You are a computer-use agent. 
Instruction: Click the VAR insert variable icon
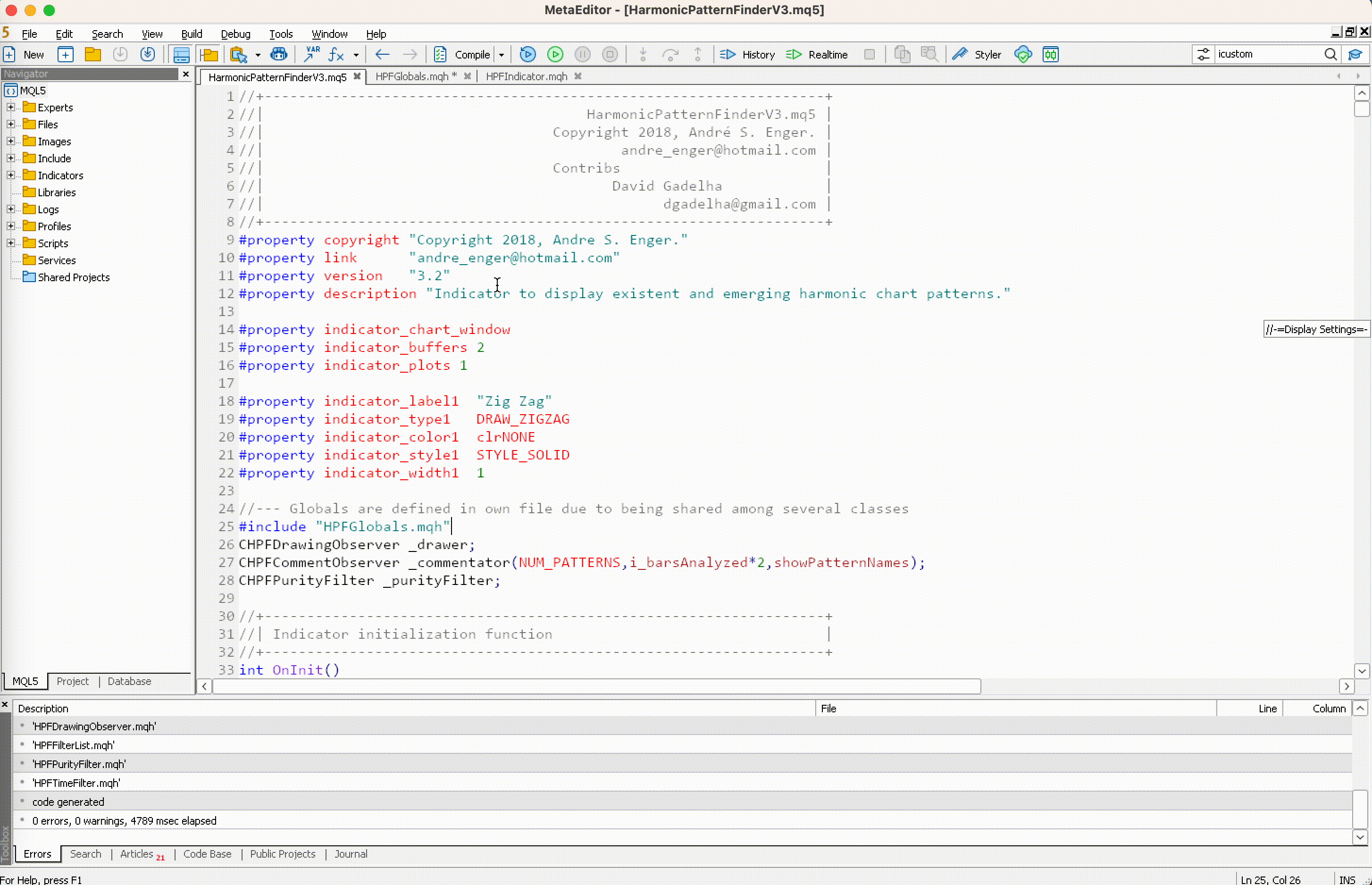[x=312, y=55]
